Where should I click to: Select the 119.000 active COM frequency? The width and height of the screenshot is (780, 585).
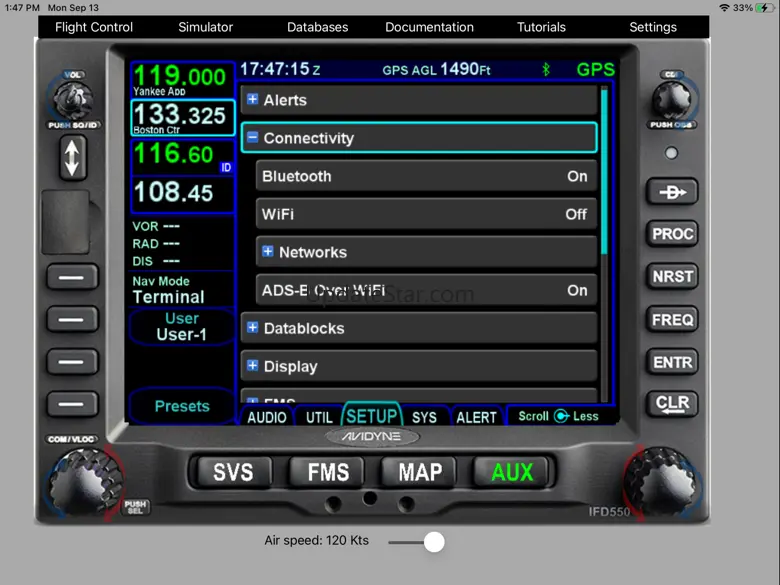coord(182,80)
